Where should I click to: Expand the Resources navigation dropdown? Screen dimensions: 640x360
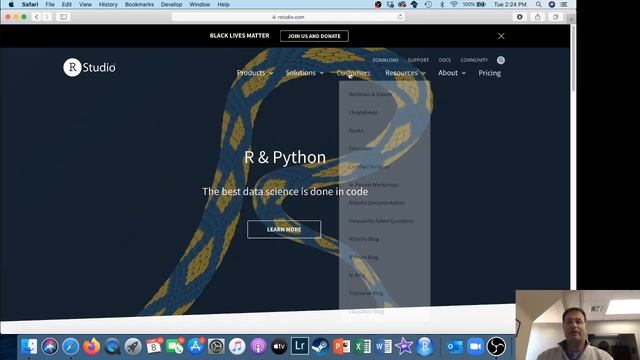pyautogui.click(x=405, y=73)
